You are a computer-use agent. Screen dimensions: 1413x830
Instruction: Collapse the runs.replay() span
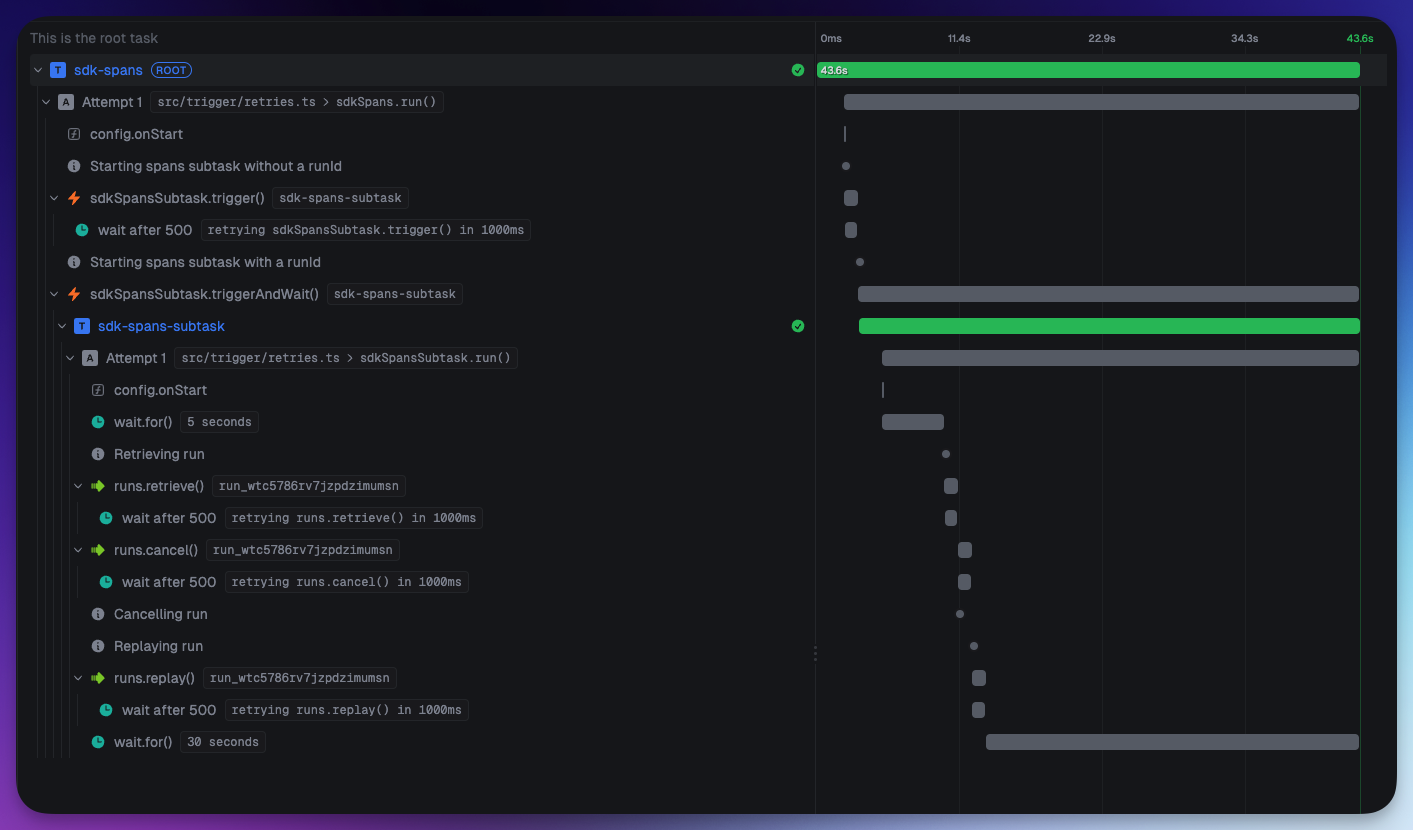coord(78,678)
